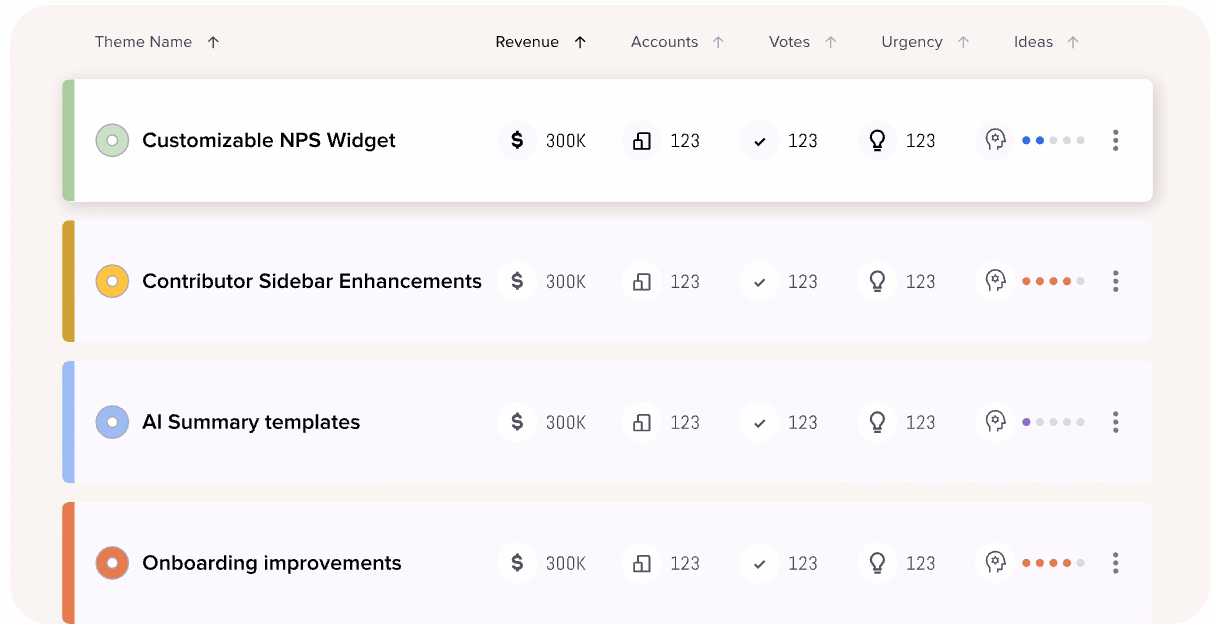The width and height of the screenshot is (1212, 624).
Task: Open more options for Customizable NPS Widget
Action: point(1115,140)
